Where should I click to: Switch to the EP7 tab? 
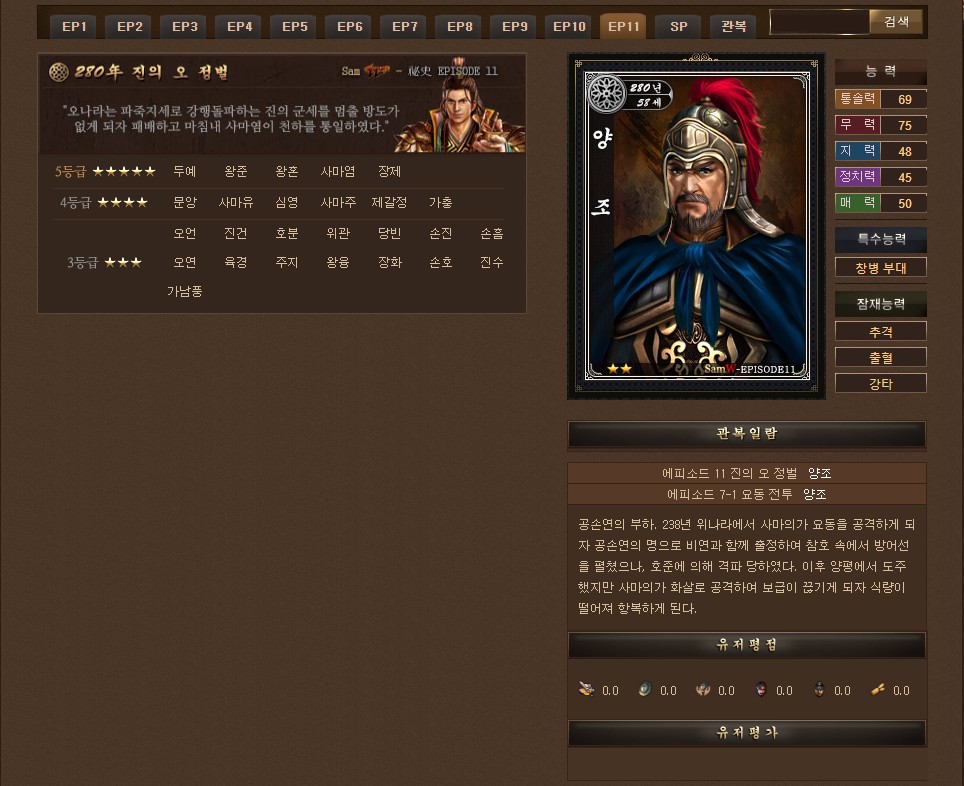click(404, 26)
